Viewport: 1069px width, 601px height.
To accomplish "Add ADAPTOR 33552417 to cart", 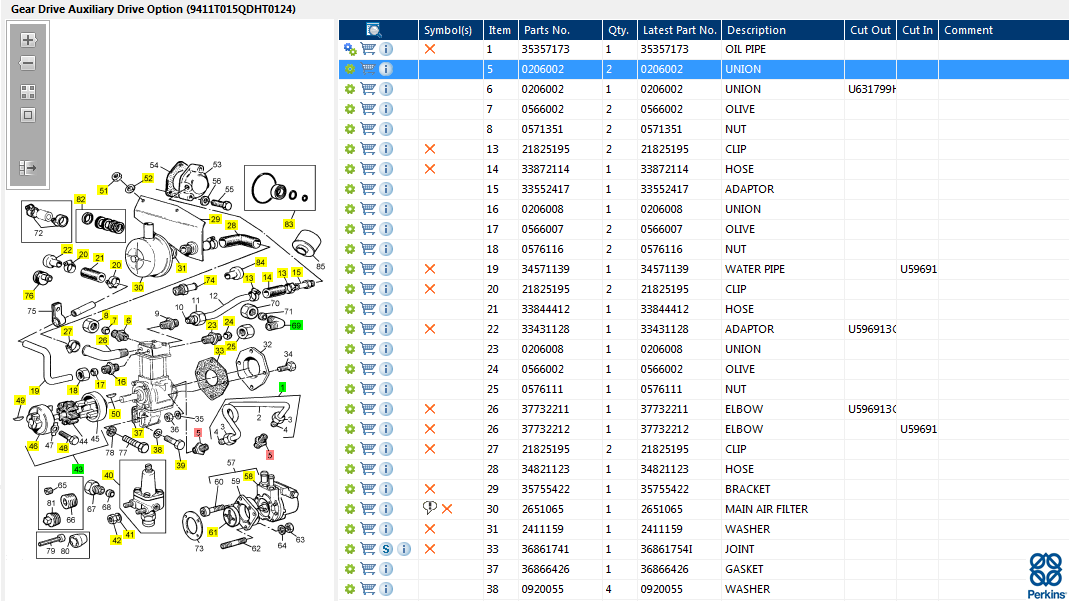I will point(368,189).
